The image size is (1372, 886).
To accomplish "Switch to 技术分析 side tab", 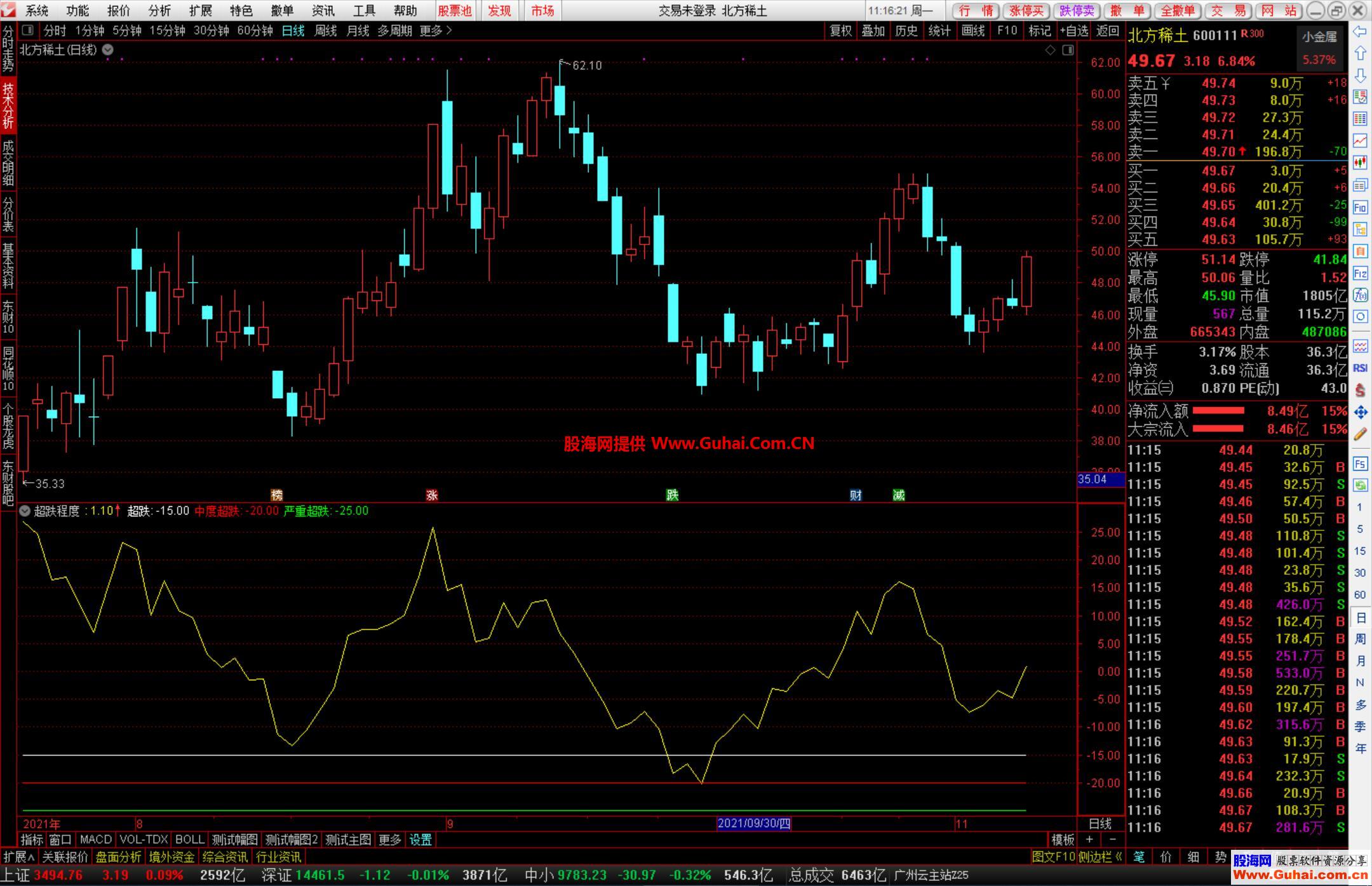I will 8,106.
